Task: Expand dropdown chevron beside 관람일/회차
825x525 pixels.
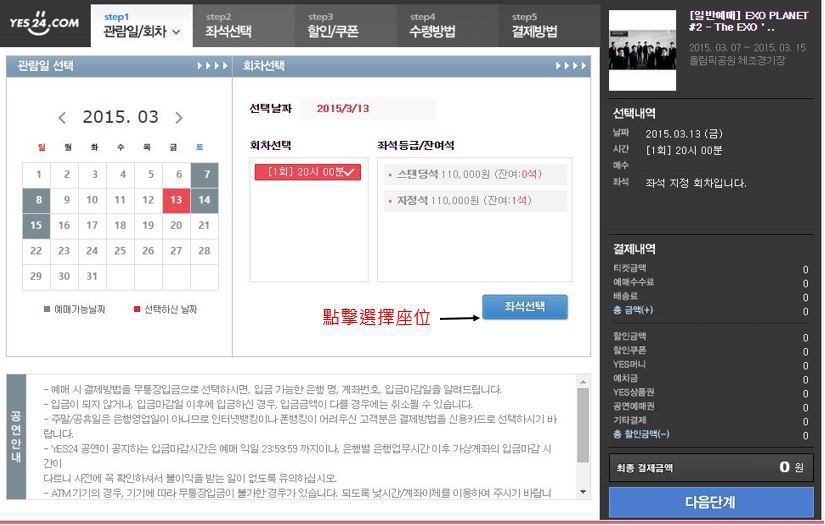Action: point(176,32)
